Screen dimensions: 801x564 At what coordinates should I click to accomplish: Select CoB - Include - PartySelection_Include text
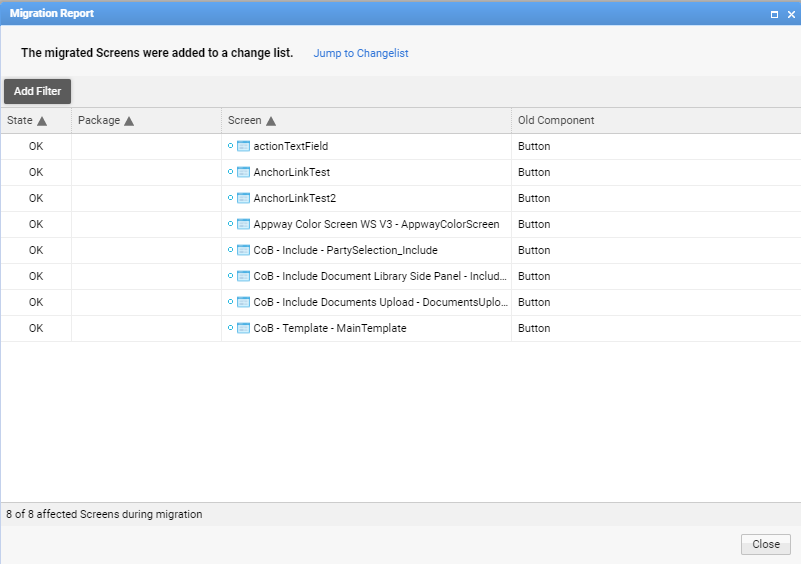pos(345,250)
